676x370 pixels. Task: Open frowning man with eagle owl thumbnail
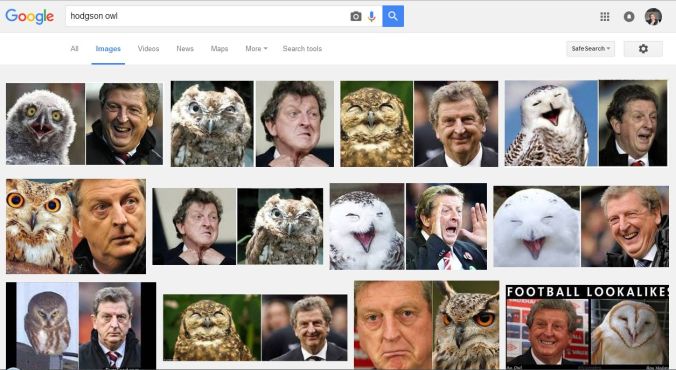pos(427,325)
